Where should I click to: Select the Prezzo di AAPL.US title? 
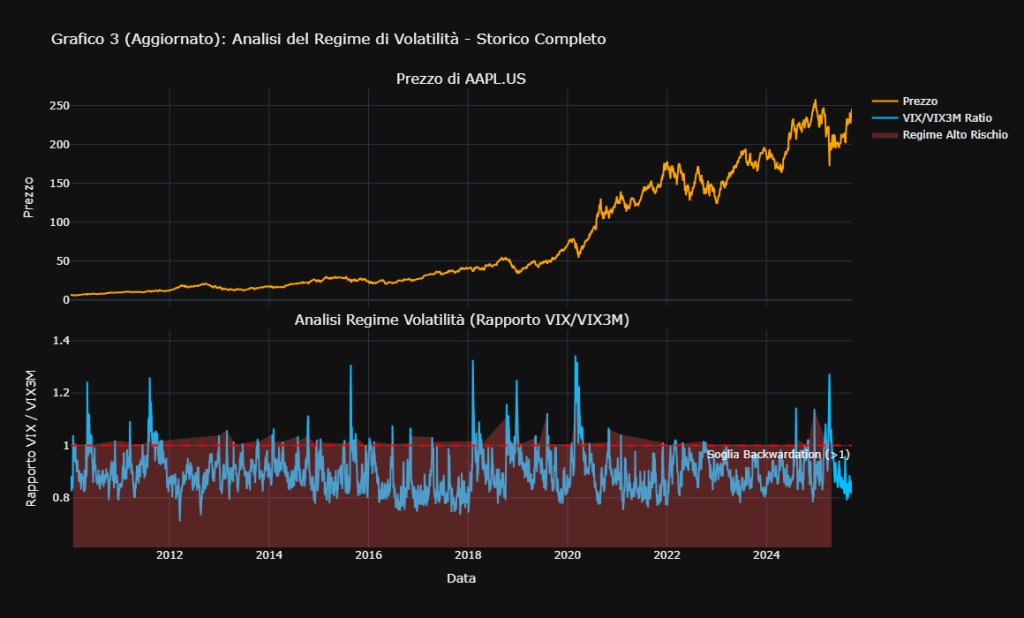click(x=461, y=78)
